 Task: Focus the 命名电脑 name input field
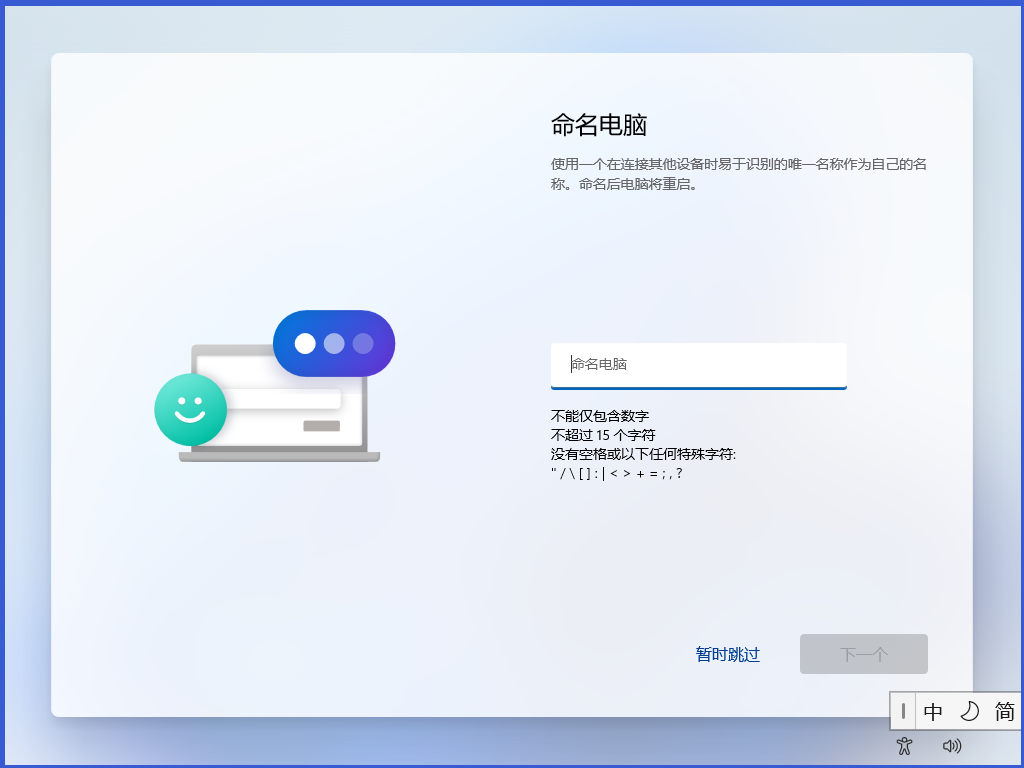[x=698, y=365]
